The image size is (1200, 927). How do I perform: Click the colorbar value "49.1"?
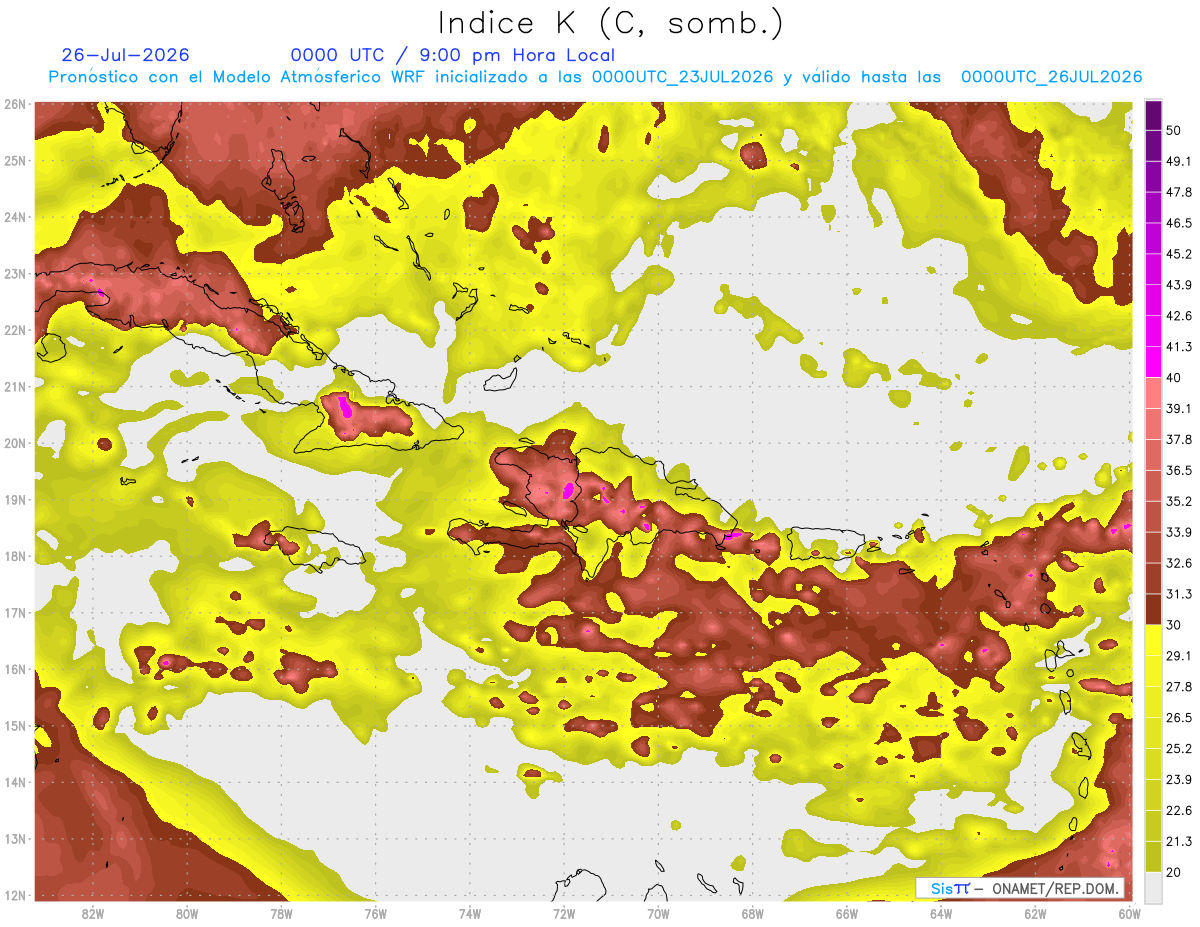click(x=1179, y=161)
